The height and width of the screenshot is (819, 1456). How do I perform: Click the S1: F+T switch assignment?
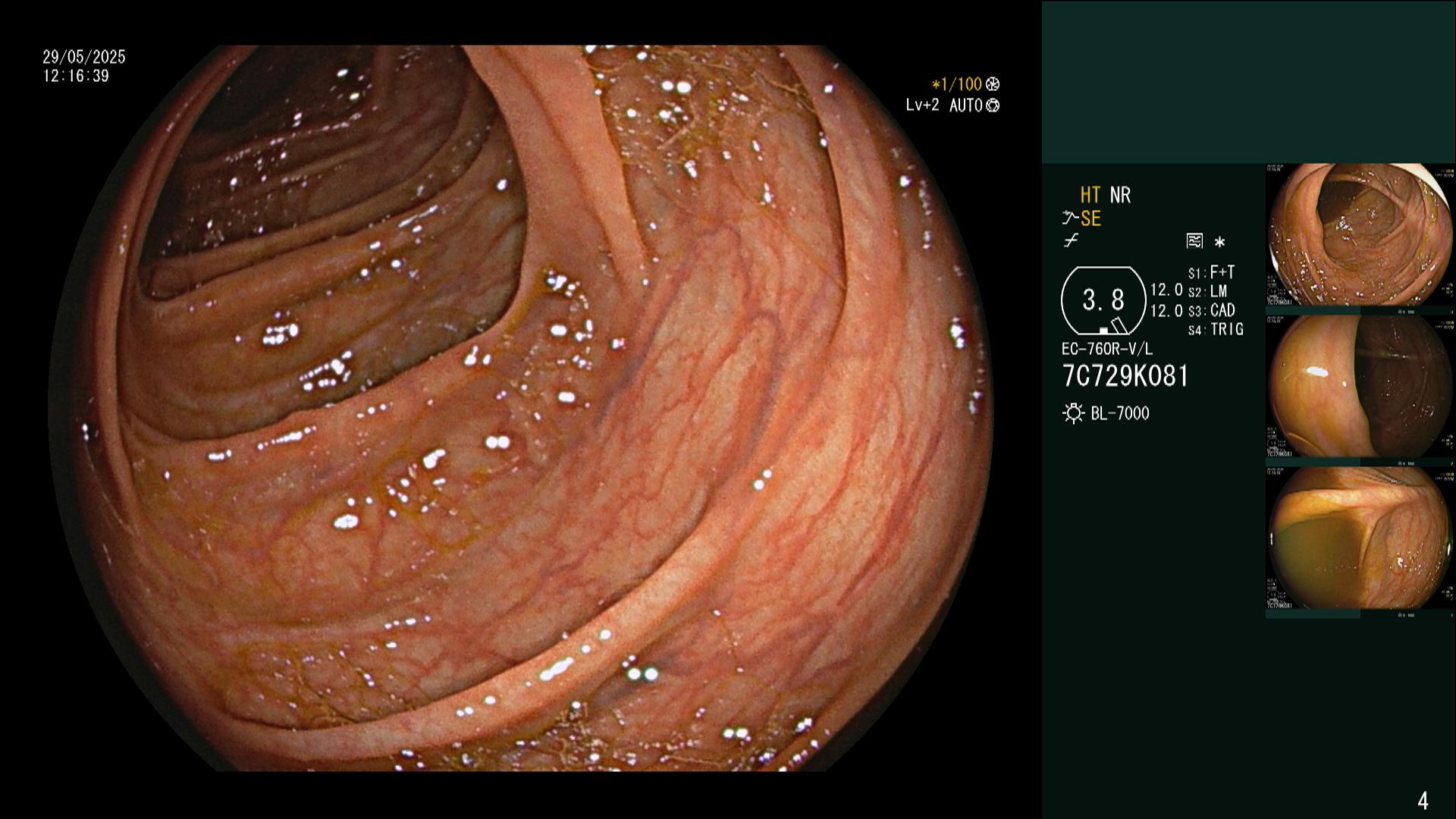[1211, 272]
